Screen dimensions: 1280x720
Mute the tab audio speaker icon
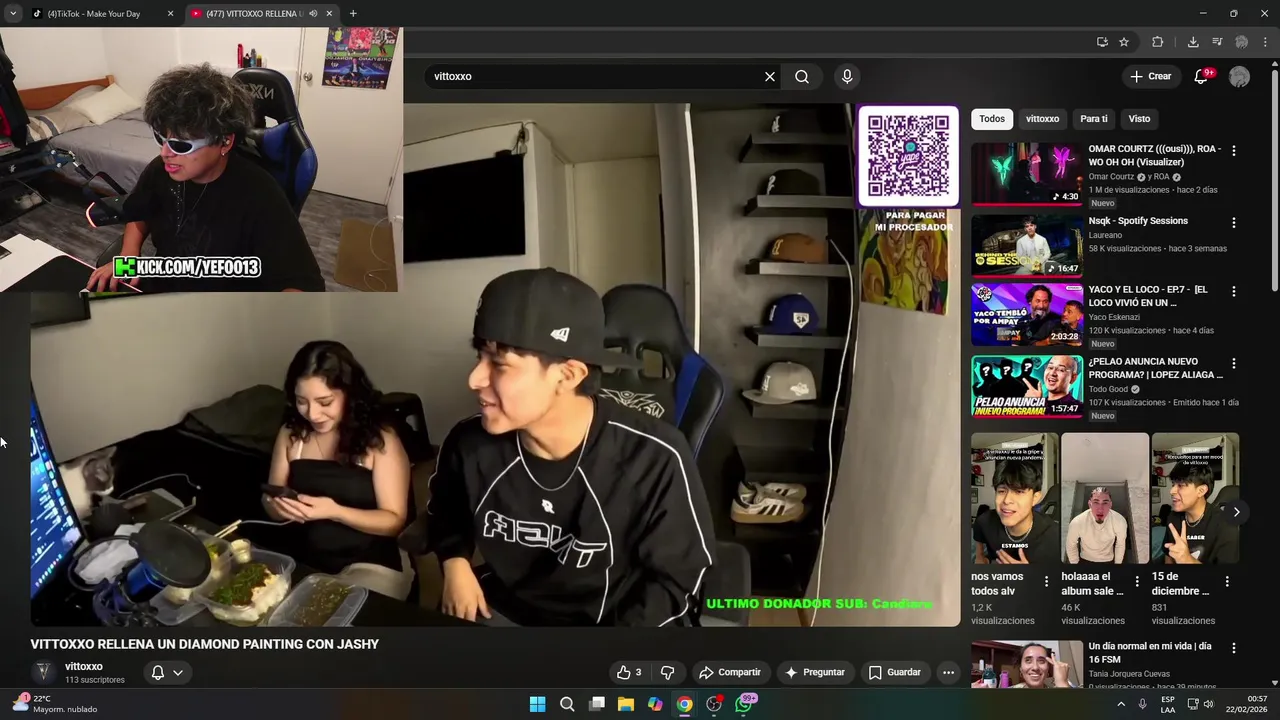coord(313,13)
